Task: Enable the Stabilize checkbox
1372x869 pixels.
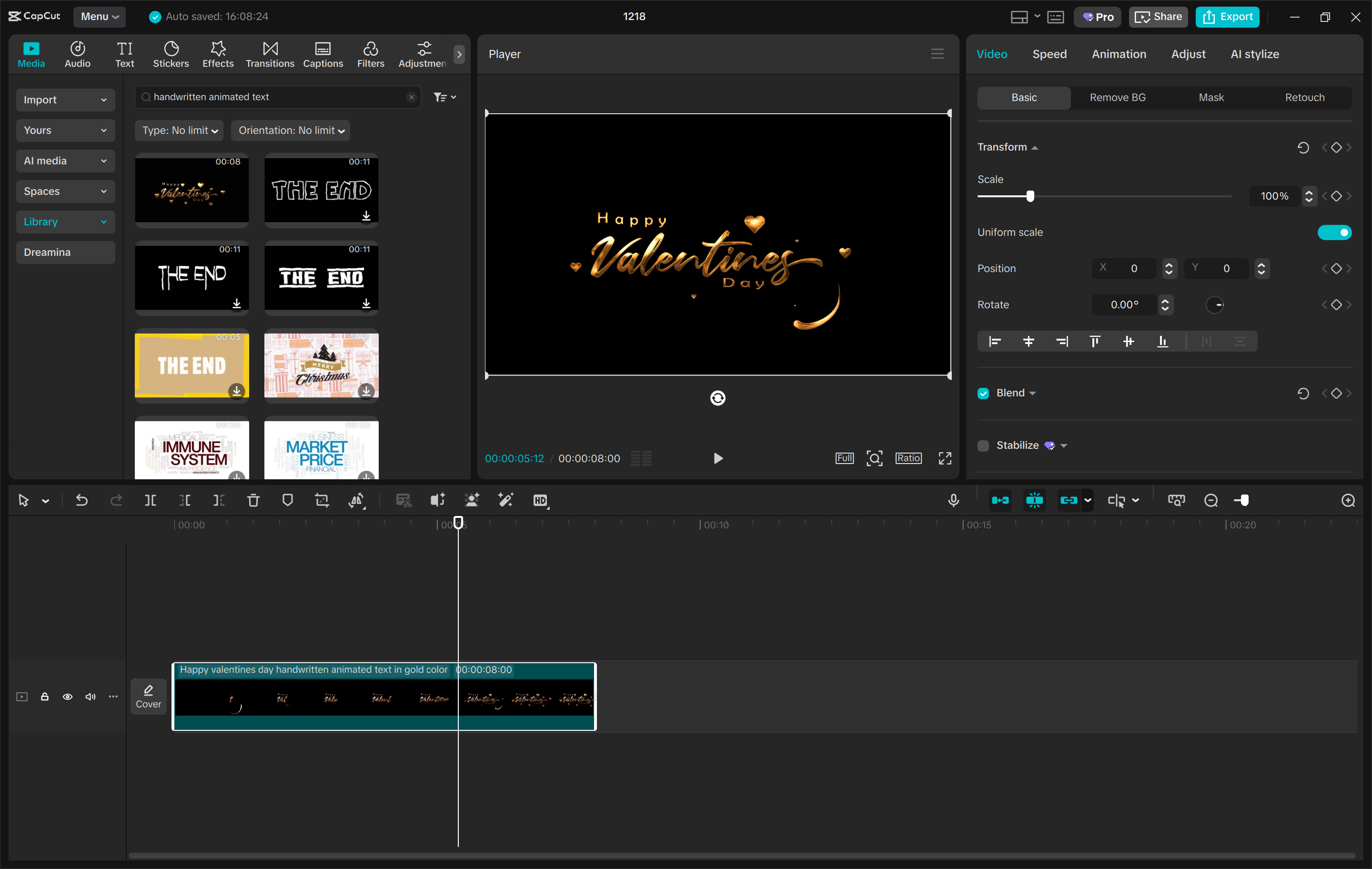Action: coord(983,445)
